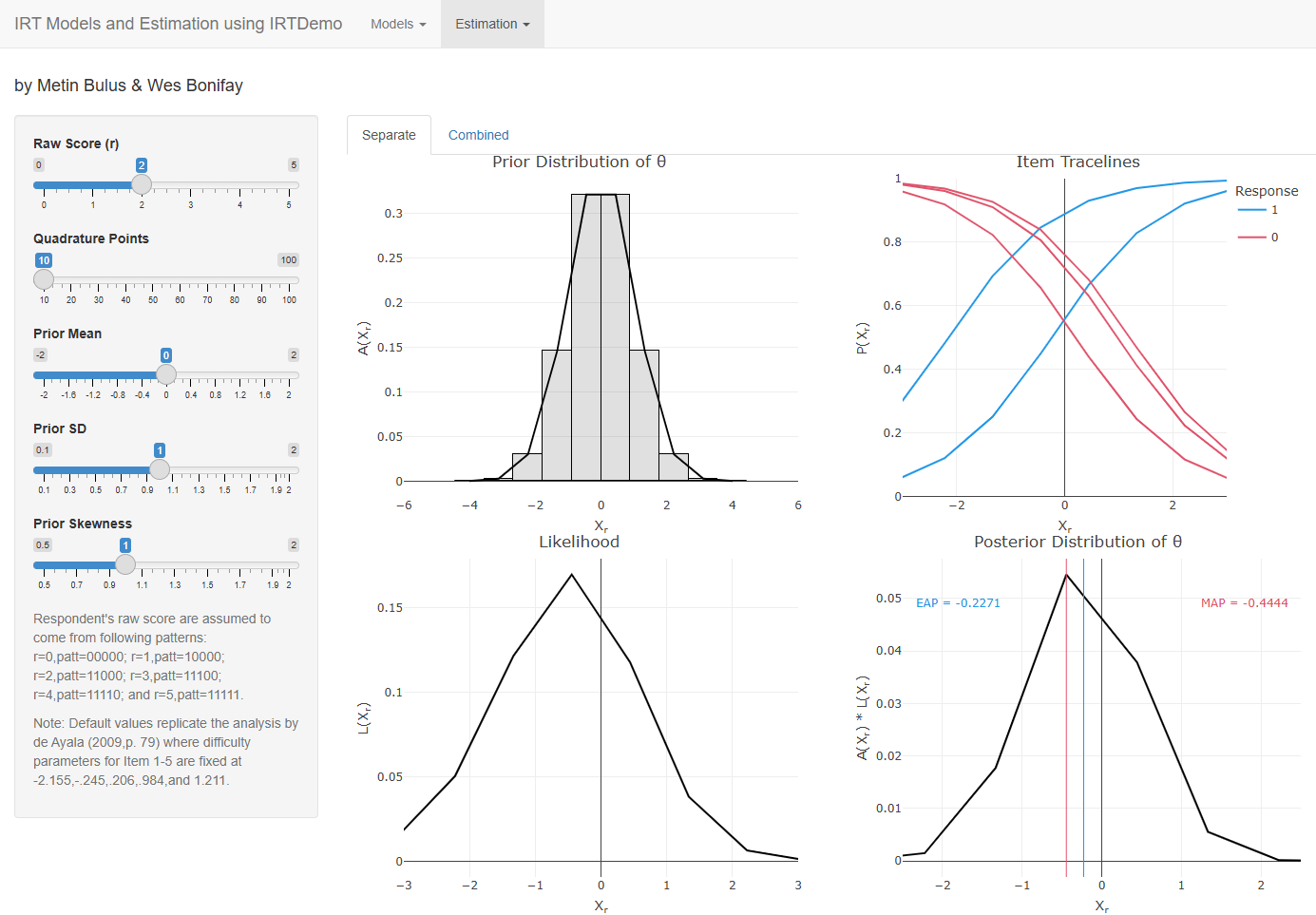Click the Prior Skewness label
1316x915 pixels.
pos(83,524)
